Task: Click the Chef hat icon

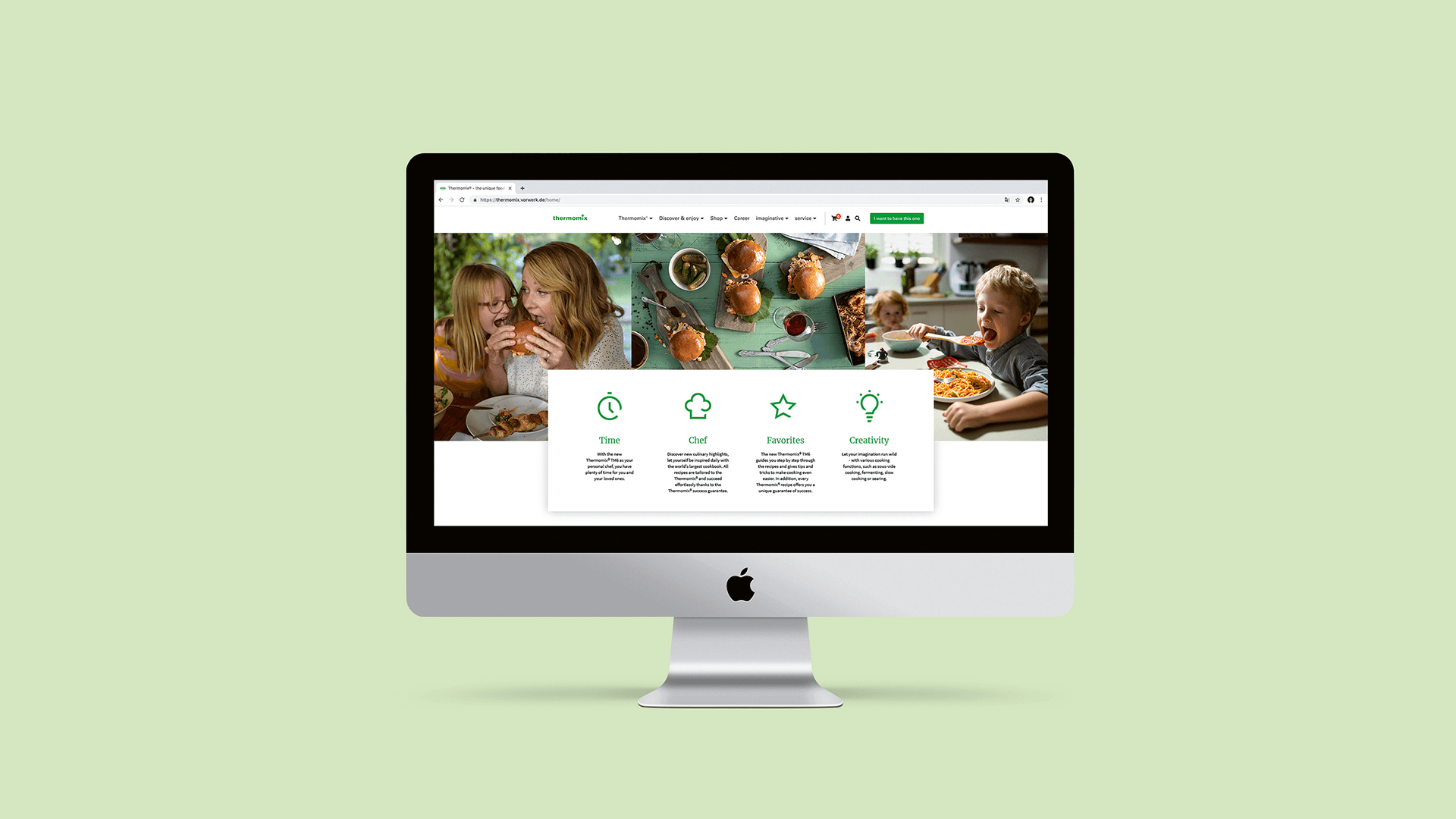Action: (x=697, y=407)
